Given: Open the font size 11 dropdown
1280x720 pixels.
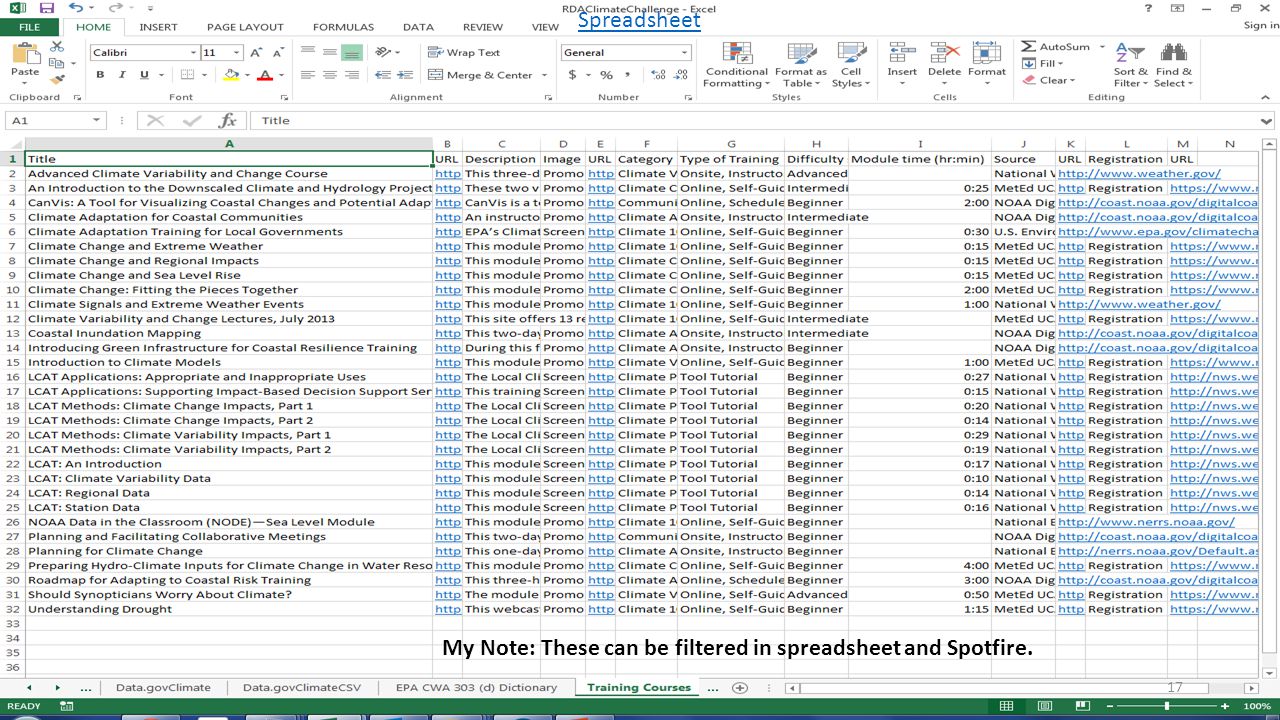Looking at the screenshot, I should click(x=237, y=53).
